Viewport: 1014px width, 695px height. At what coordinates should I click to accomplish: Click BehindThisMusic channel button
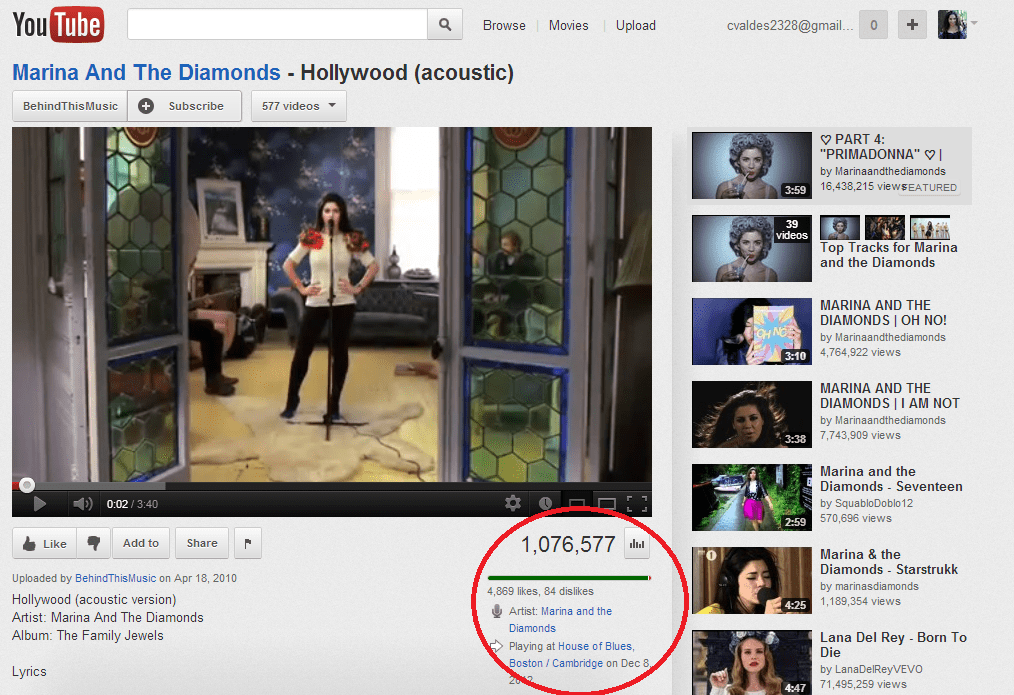[70, 106]
